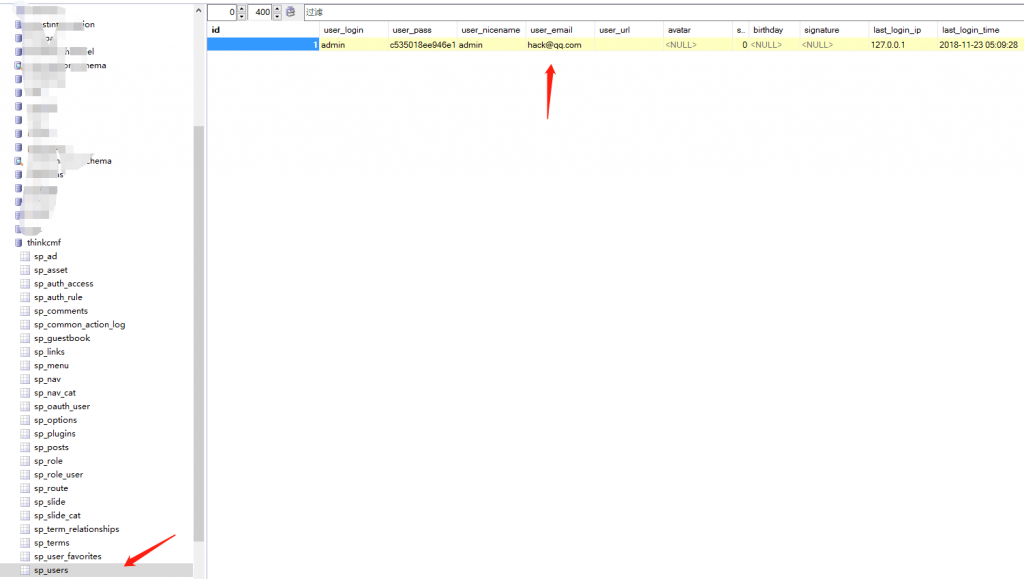Sort by the last_login_time column header

pyautogui.click(x=969, y=30)
